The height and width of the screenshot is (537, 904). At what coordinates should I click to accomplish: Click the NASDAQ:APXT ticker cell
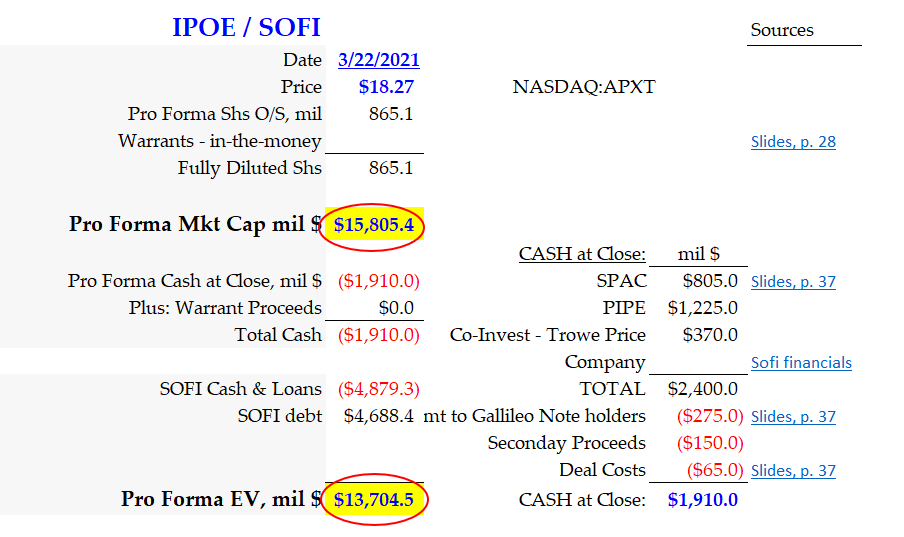click(583, 87)
